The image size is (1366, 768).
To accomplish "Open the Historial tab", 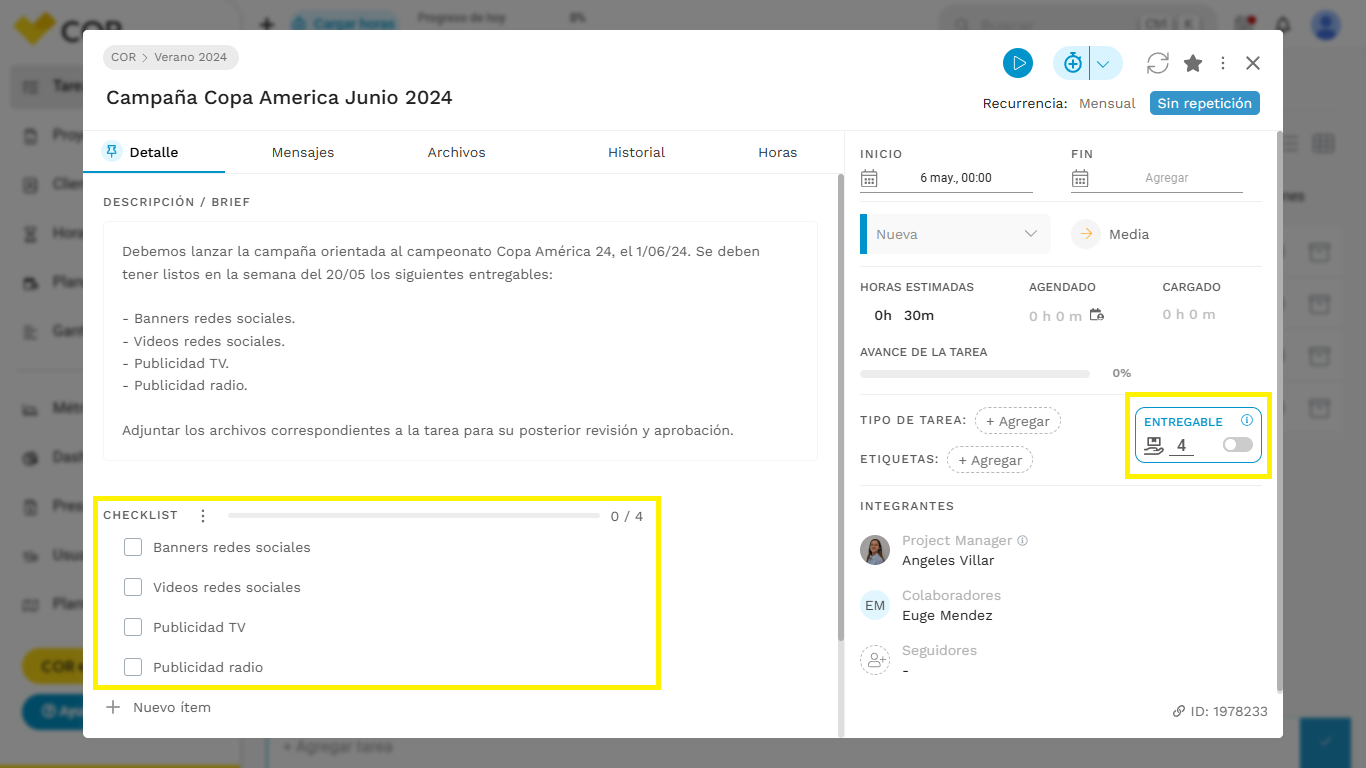I will coord(636,152).
